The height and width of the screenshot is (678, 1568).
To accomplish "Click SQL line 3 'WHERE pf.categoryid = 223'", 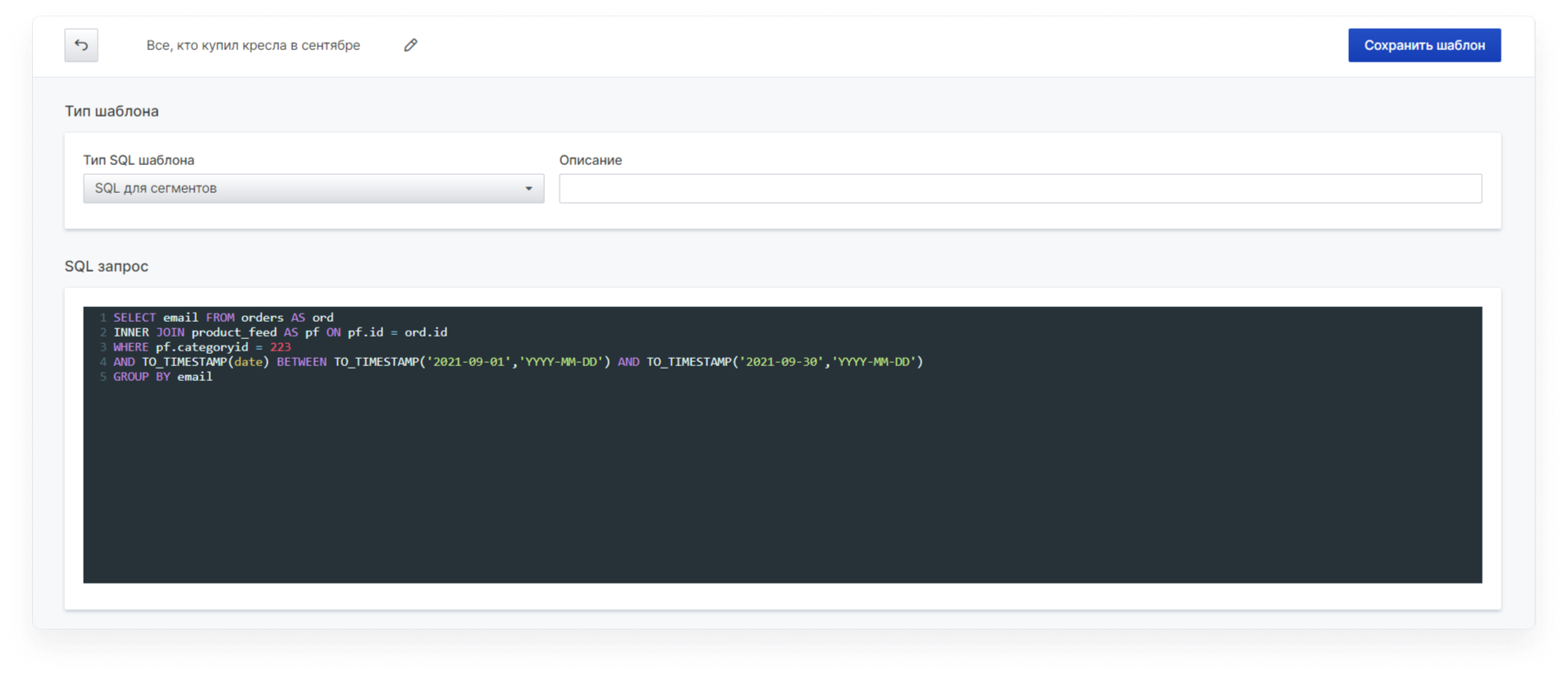I will [202, 347].
